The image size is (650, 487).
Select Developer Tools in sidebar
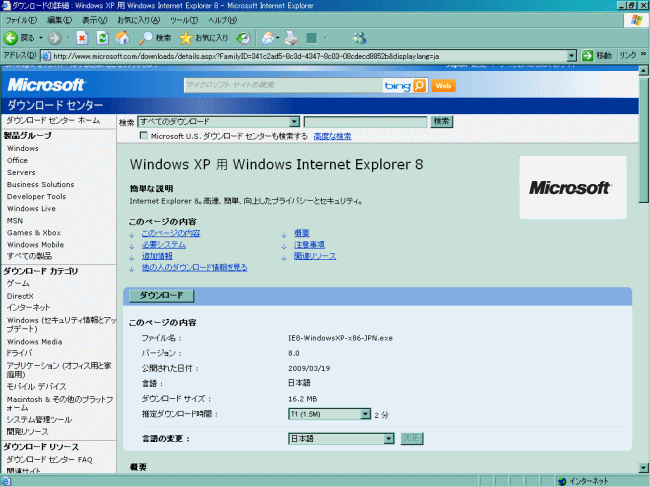(36, 196)
